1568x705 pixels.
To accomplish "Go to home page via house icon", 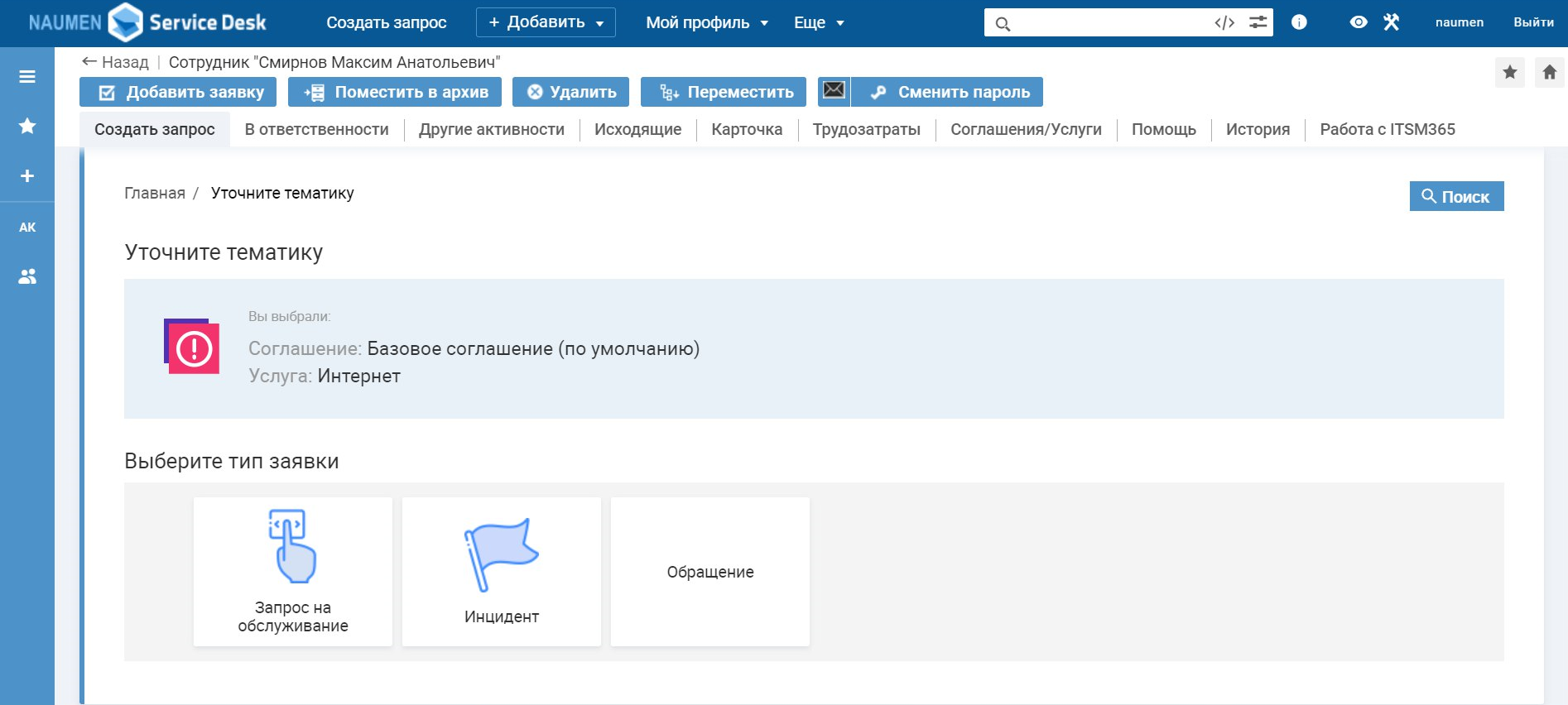I will coord(1549,73).
